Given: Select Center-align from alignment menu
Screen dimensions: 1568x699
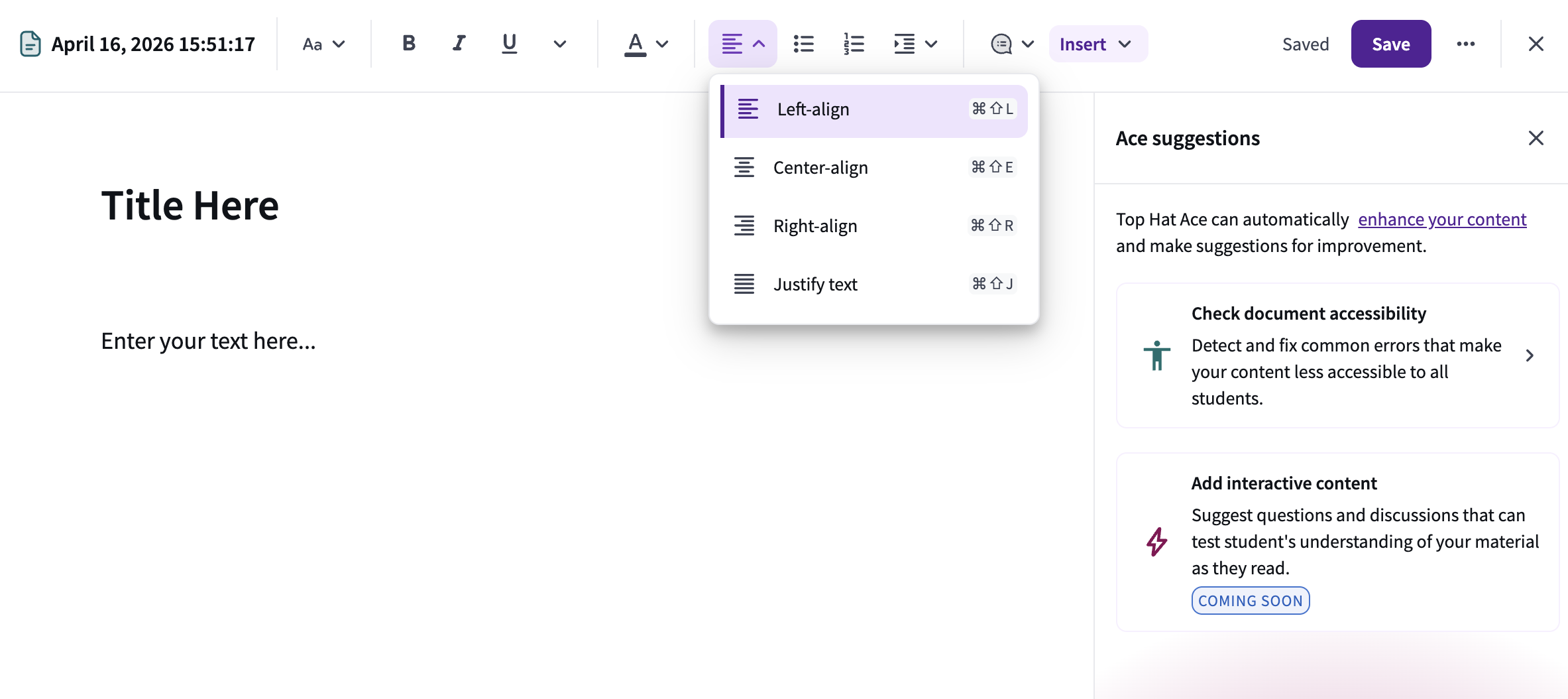Looking at the screenshot, I should click(x=873, y=168).
